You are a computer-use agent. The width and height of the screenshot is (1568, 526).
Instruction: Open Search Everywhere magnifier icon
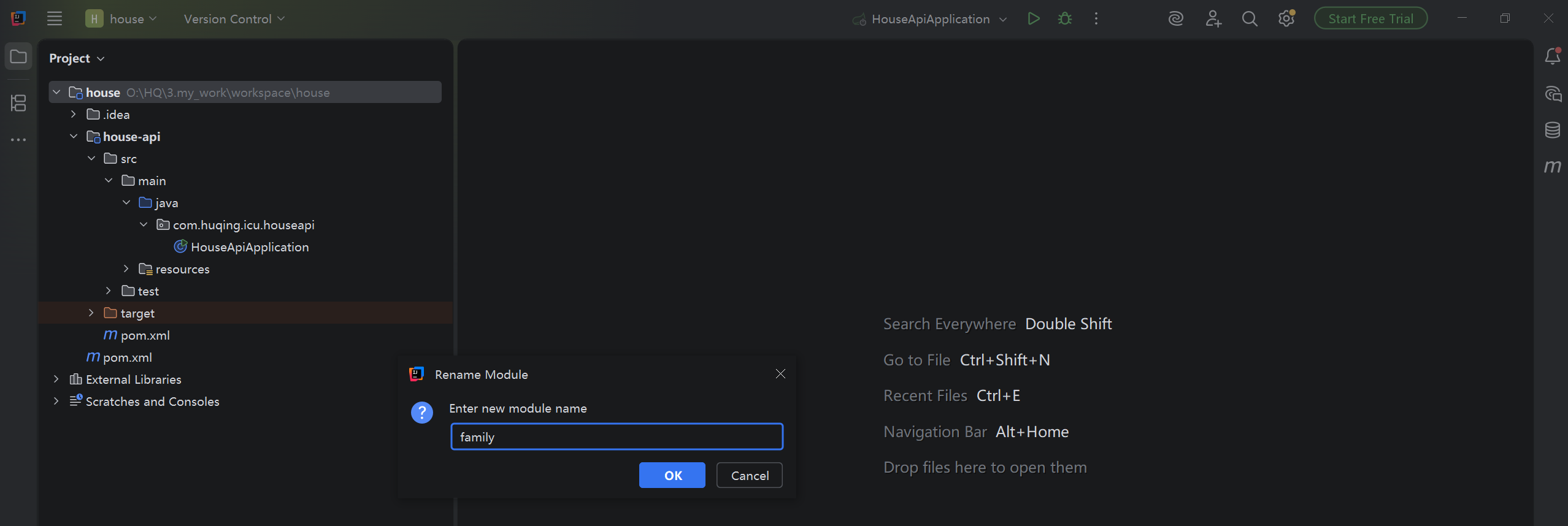[x=1250, y=19]
